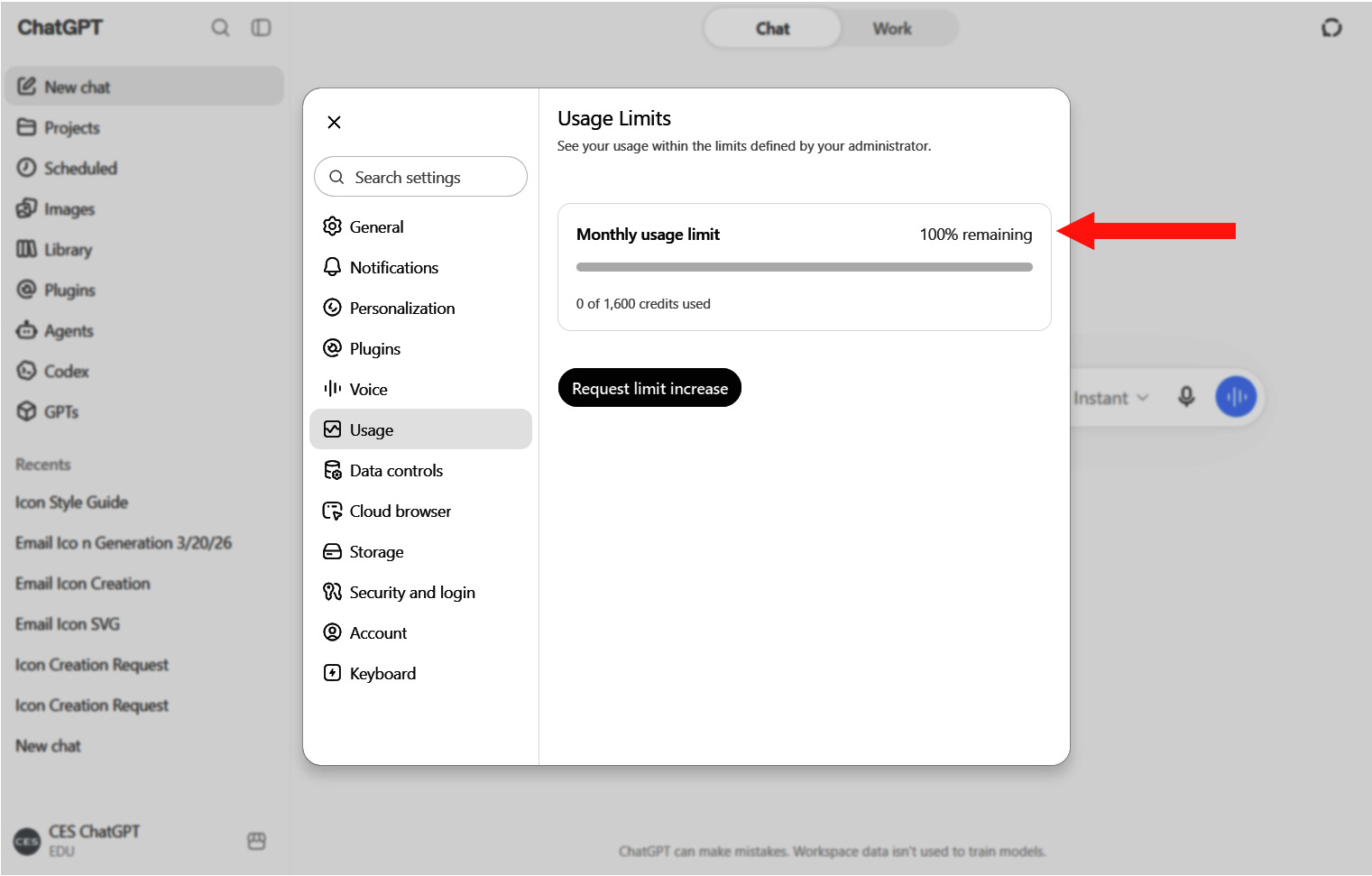The image size is (1372, 876).
Task: Click the ChatGPT logo text in sidebar
Action: [60, 27]
